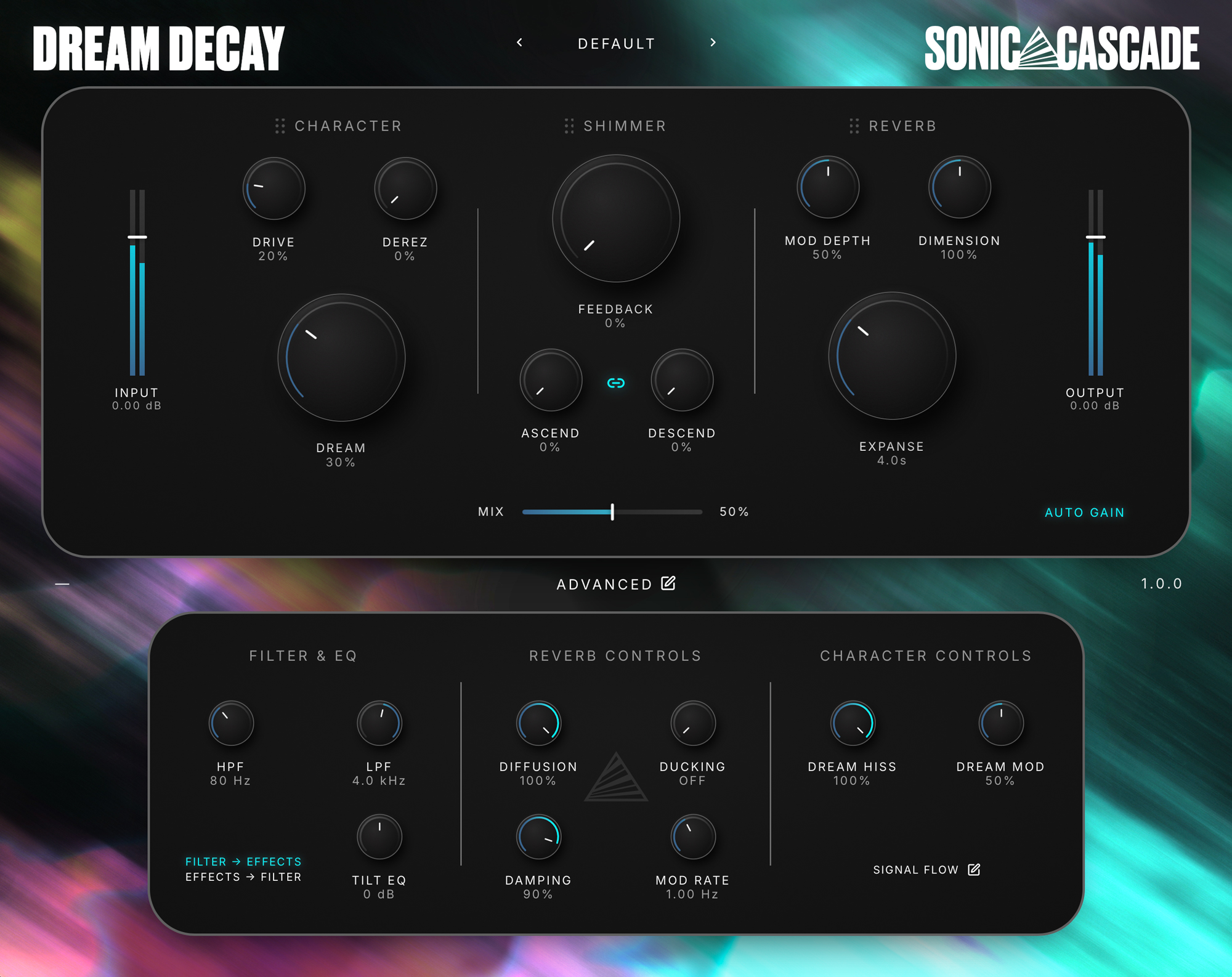
Task: Toggle the Ascend/Descend link icon
Action: pyautogui.click(x=616, y=383)
